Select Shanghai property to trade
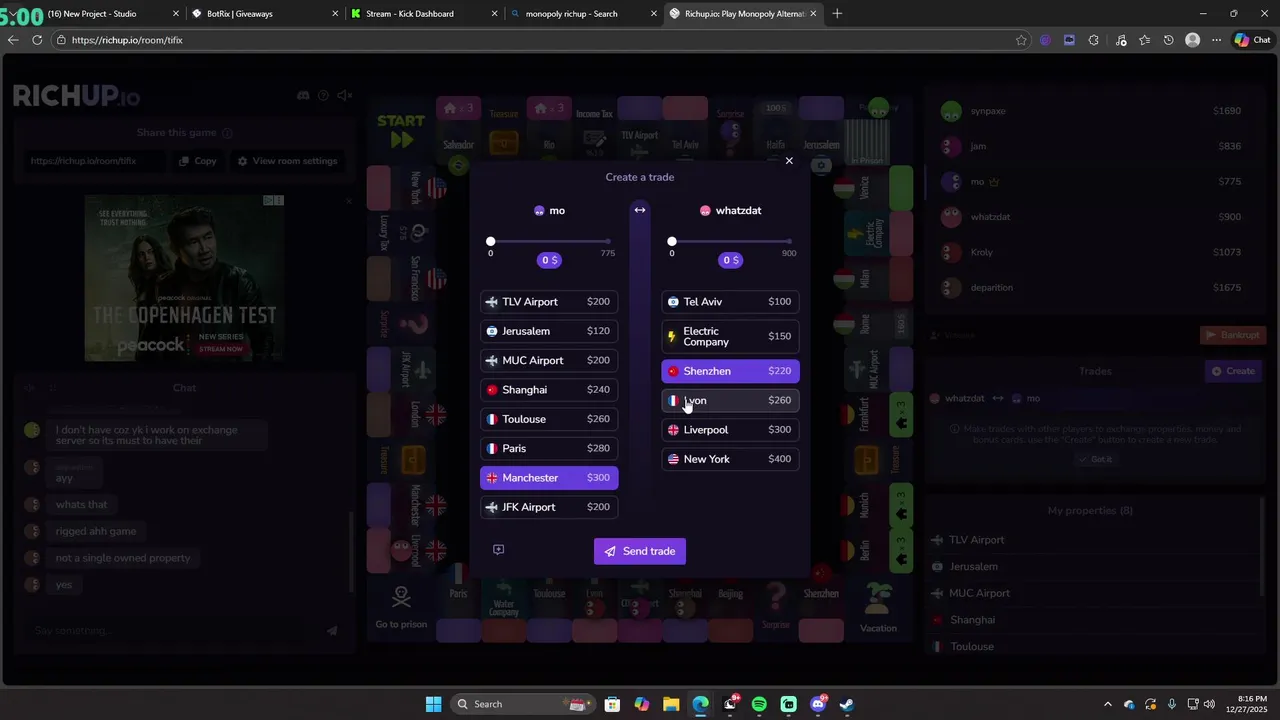 549,390
